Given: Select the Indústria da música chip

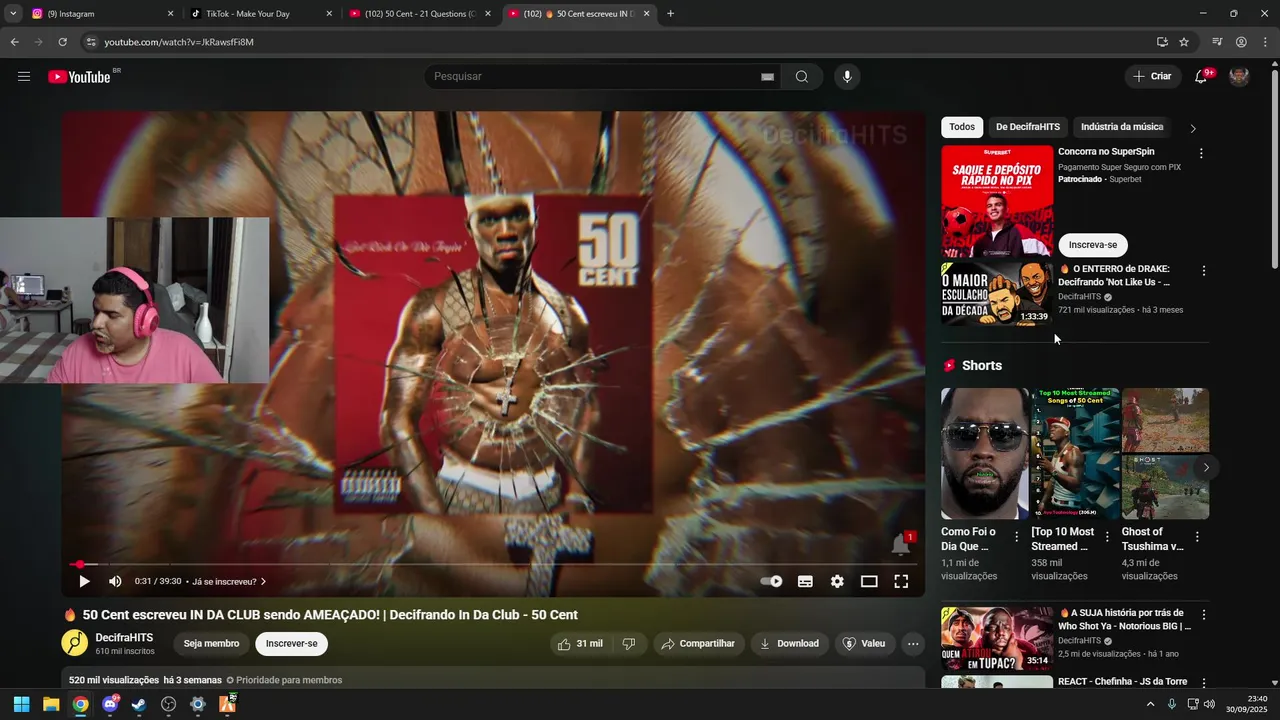Looking at the screenshot, I should tap(1122, 127).
